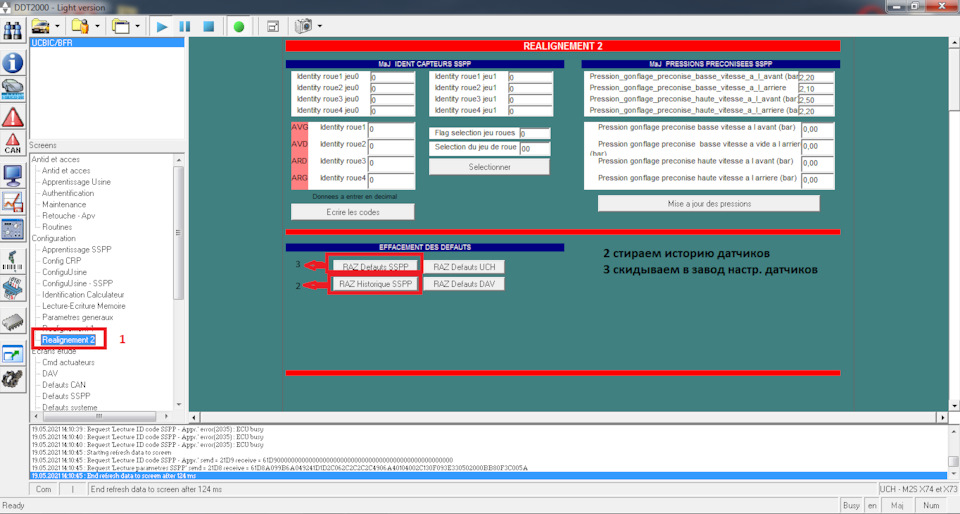
Task: Start refresh with the play button
Action: pyautogui.click(x=162, y=27)
